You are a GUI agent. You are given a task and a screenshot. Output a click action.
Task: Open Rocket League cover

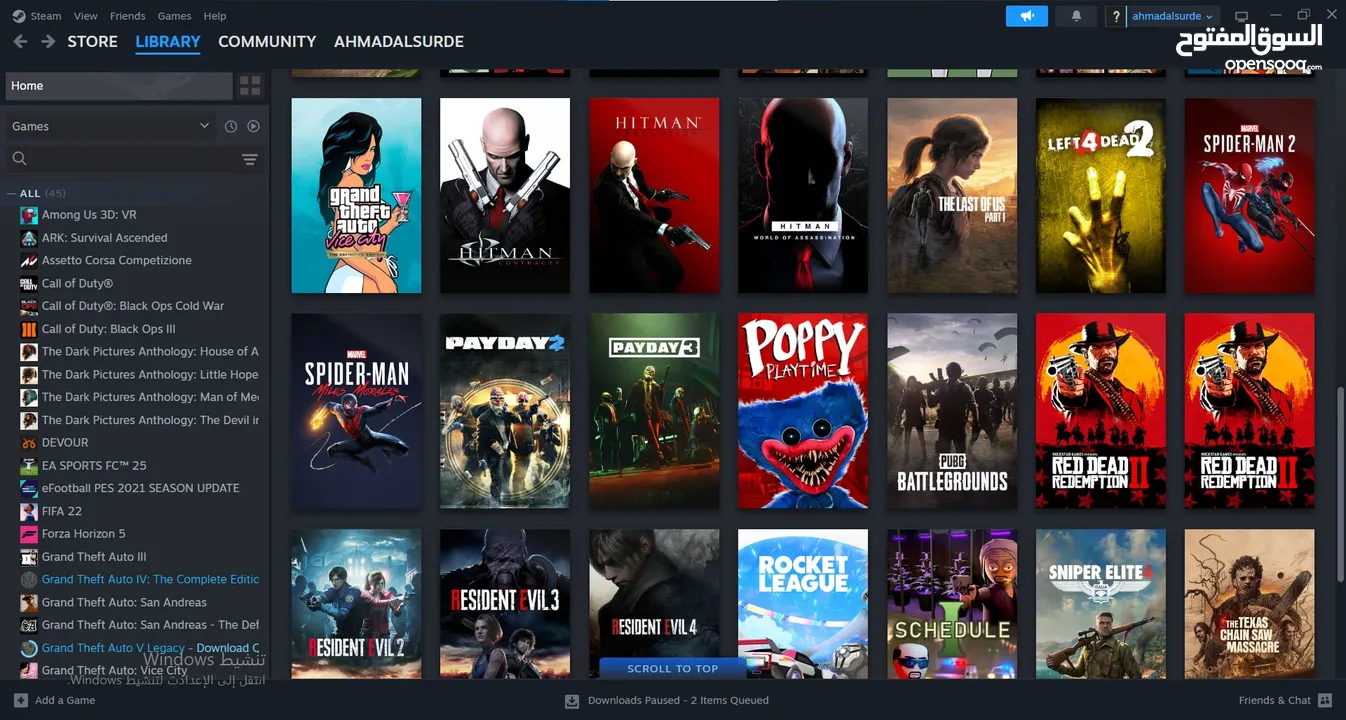coord(803,604)
